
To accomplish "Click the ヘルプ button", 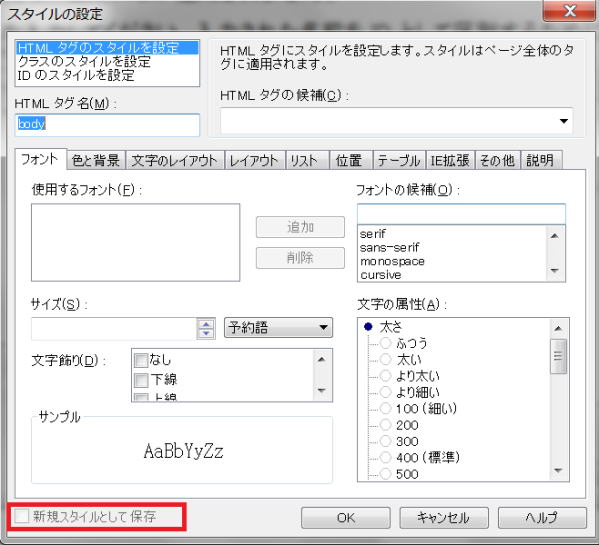I will 542,518.
